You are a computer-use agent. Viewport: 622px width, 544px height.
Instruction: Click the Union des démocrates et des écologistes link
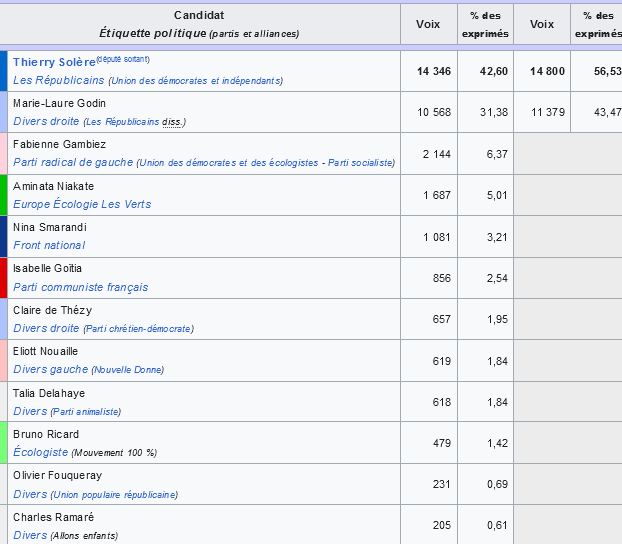tap(229, 163)
